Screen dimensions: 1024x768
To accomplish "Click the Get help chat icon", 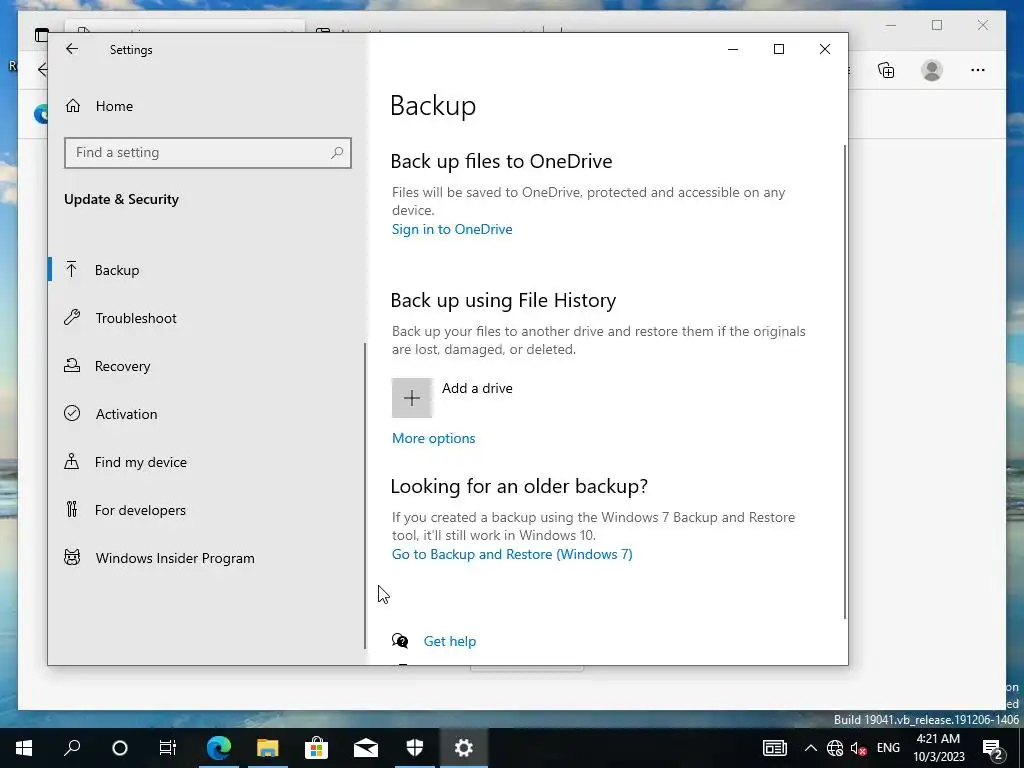I will tap(400, 641).
